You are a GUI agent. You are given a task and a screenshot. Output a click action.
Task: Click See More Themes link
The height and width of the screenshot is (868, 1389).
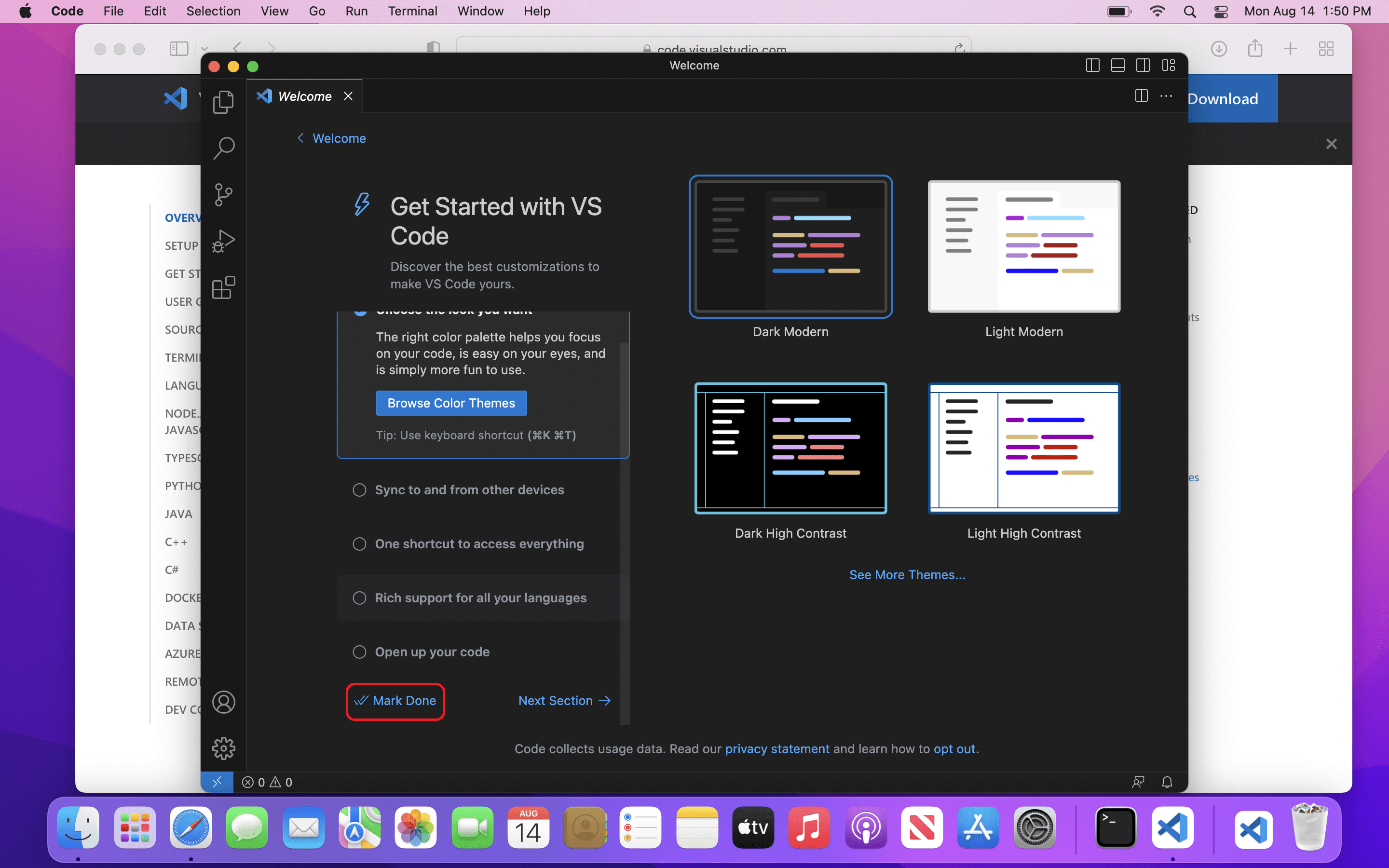point(907,575)
